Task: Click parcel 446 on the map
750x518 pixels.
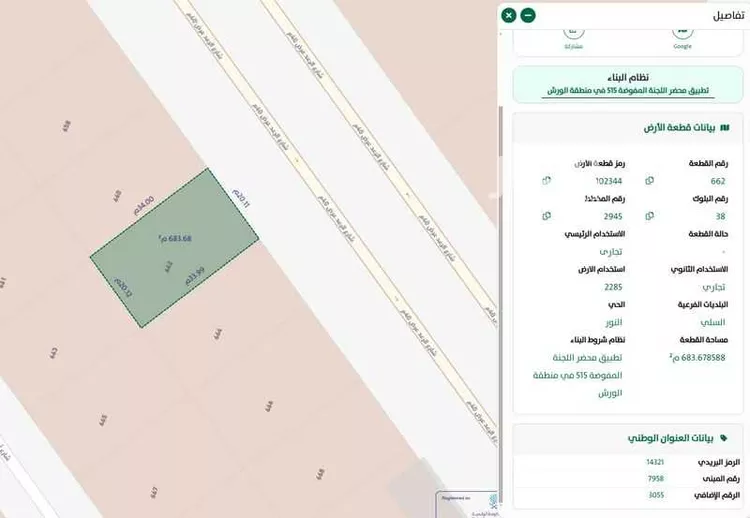Action: click(269, 407)
